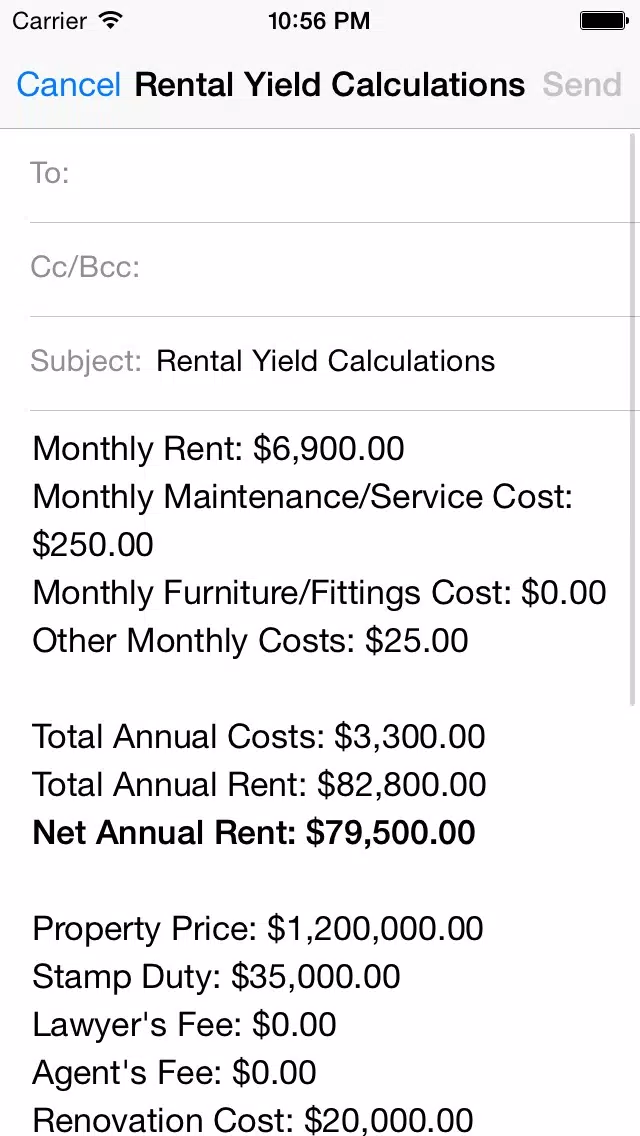Tap the Other Monthly Costs line
Image resolution: width=640 pixels, height=1136 pixels.
[x=250, y=640]
